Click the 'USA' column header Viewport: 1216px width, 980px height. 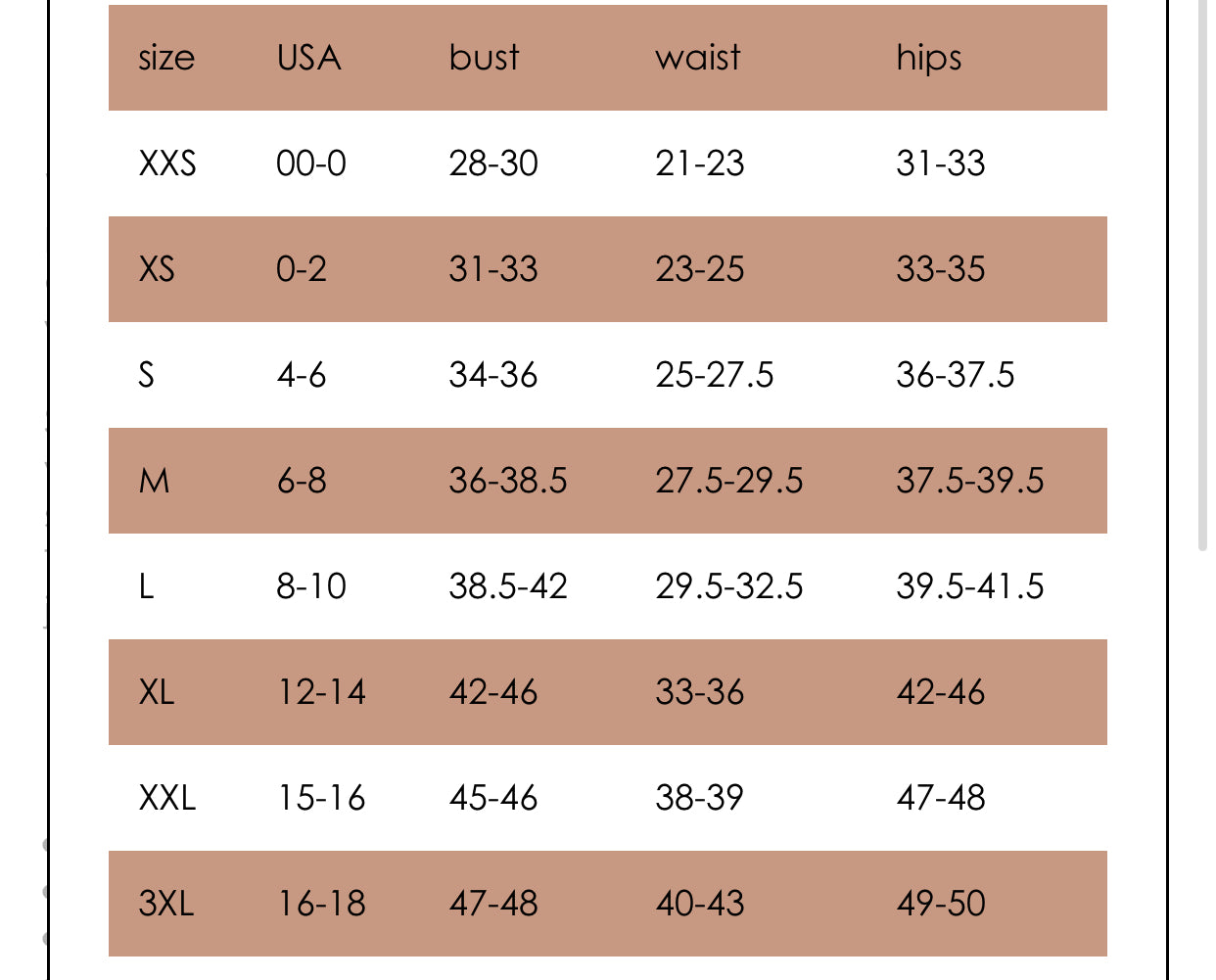tap(309, 58)
